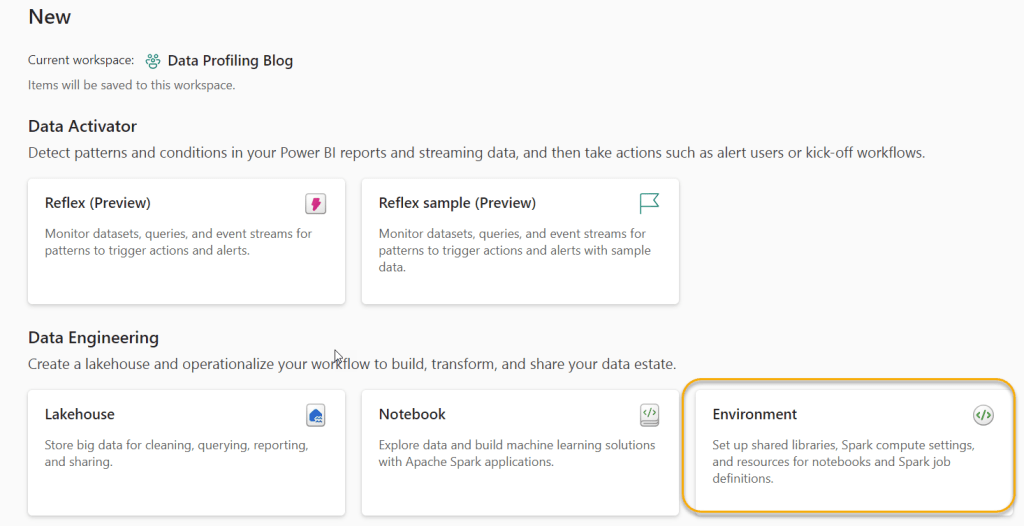Open the Reflex (Preview) card title
The width and height of the screenshot is (1024, 526).
(x=97, y=203)
